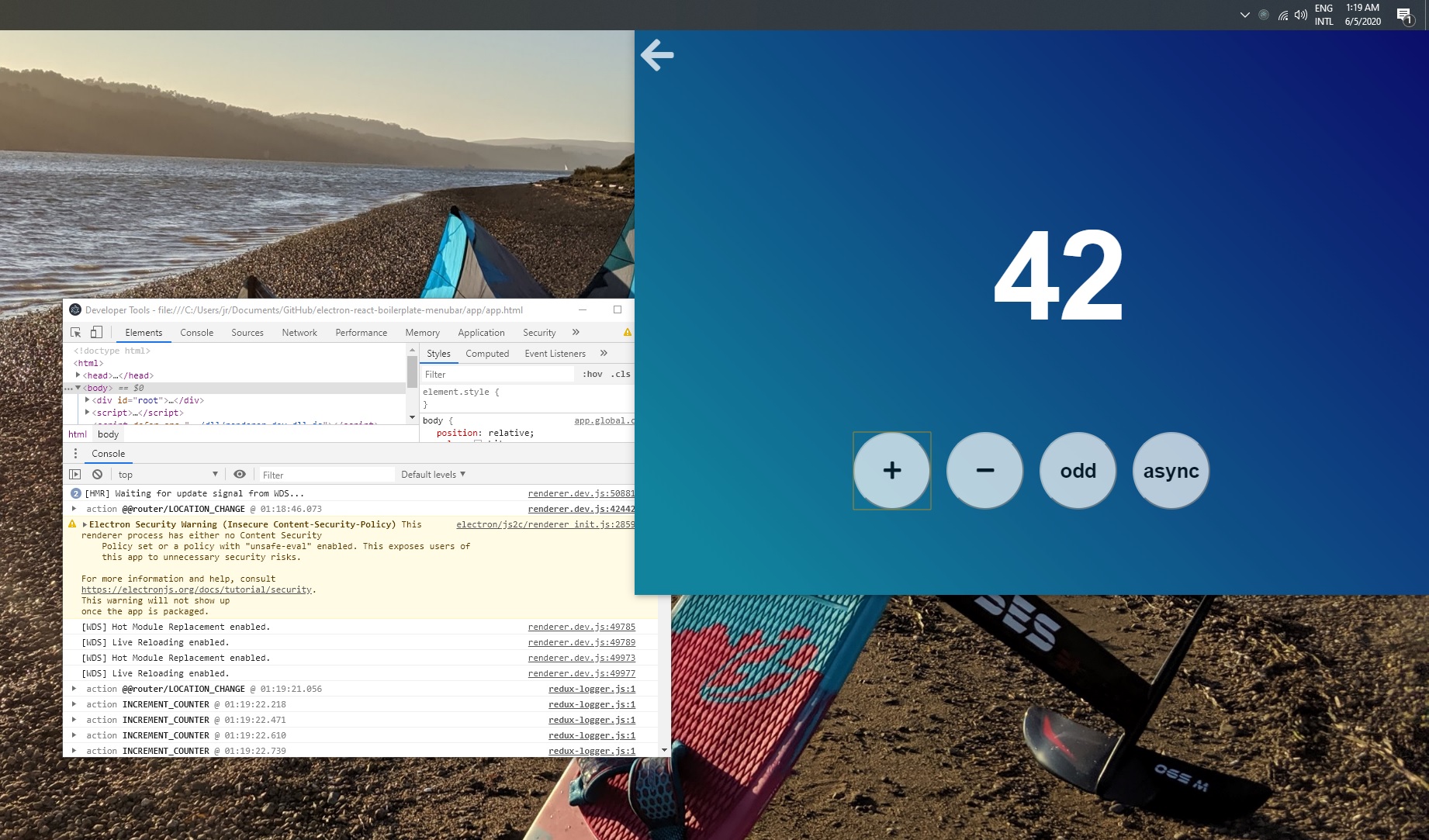Open the volume speaker tray icon

pos(1301,15)
